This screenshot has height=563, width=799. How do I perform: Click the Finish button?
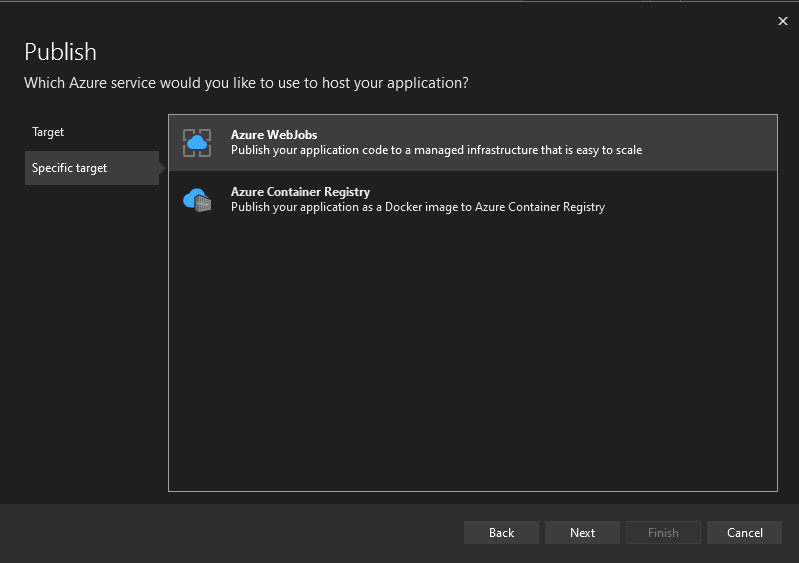pyautogui.click(x=663, y=532)
